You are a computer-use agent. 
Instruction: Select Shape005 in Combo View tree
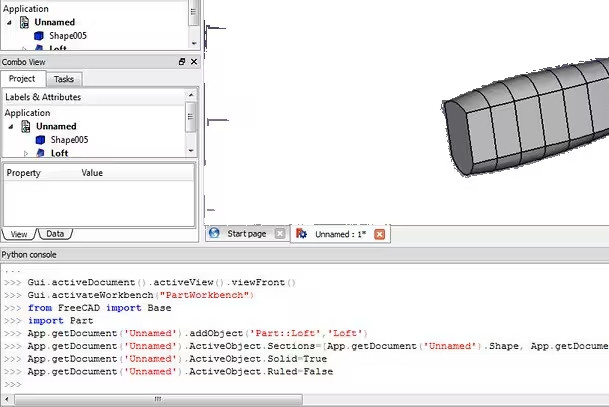pos(69,140)
